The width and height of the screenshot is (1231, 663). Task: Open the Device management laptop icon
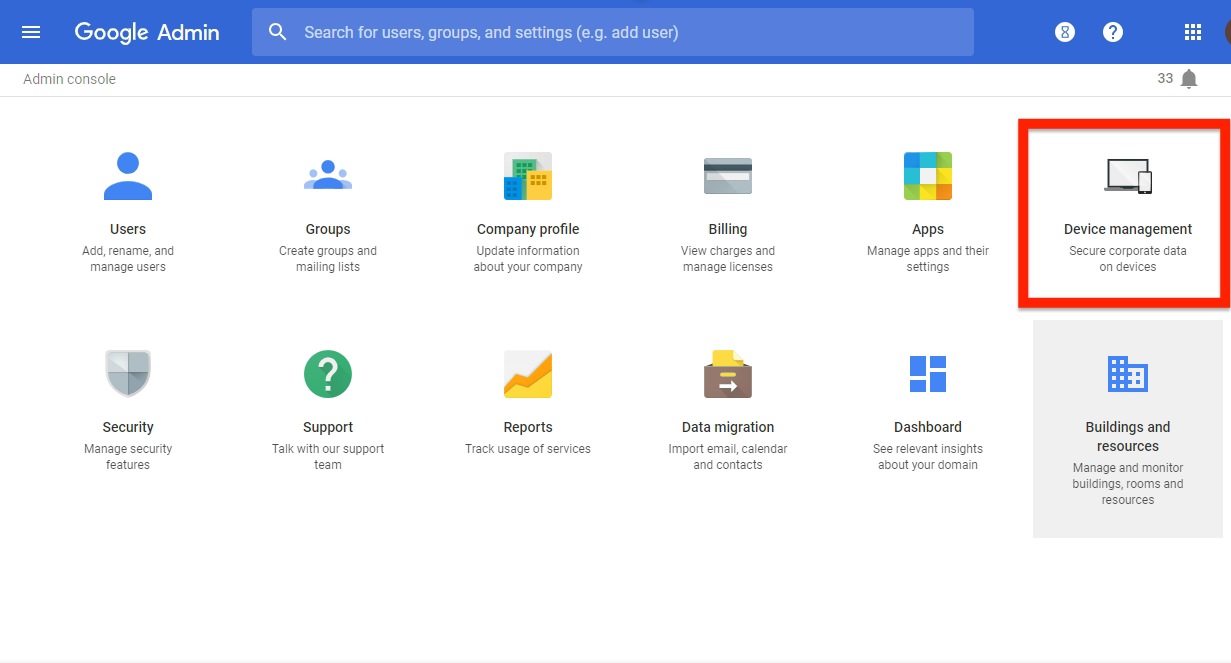click(x=1128, y=176)
